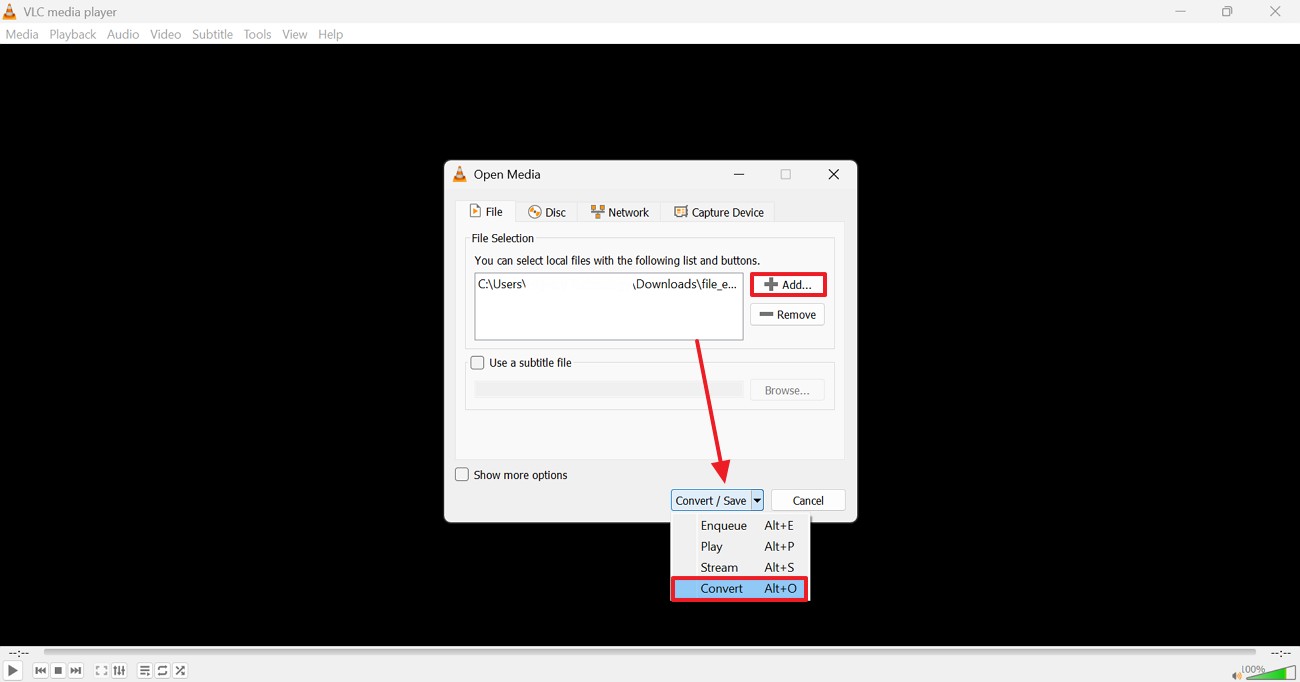Jump back to the previous media item
The image size is (1300, 682).
pos(40,670)
